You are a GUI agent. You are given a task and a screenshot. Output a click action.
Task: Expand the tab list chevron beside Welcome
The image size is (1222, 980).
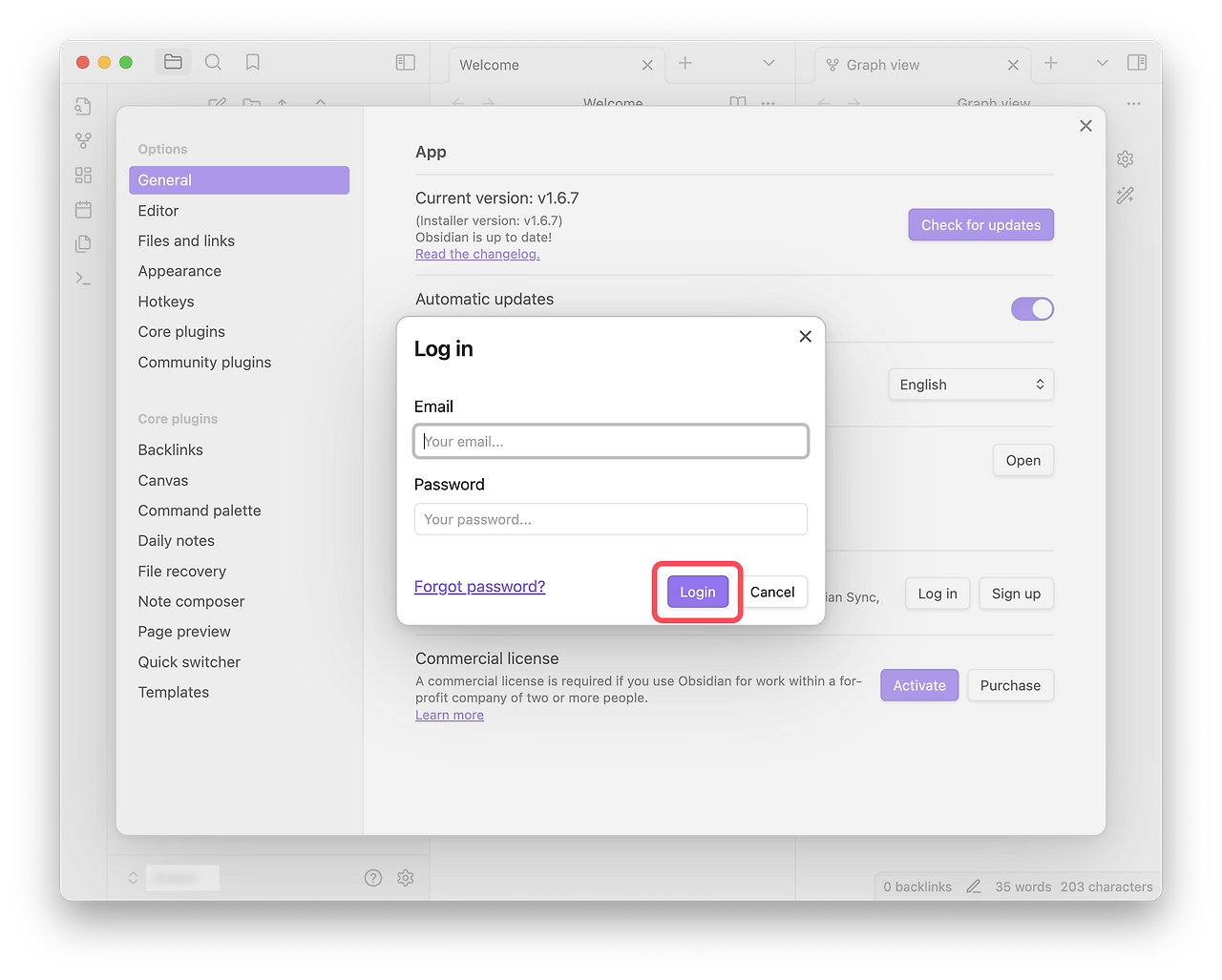769,63
